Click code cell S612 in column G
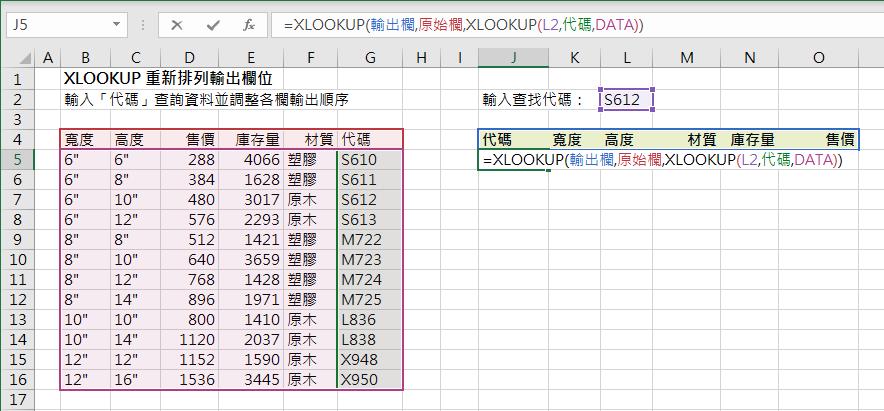 point(370,200)
